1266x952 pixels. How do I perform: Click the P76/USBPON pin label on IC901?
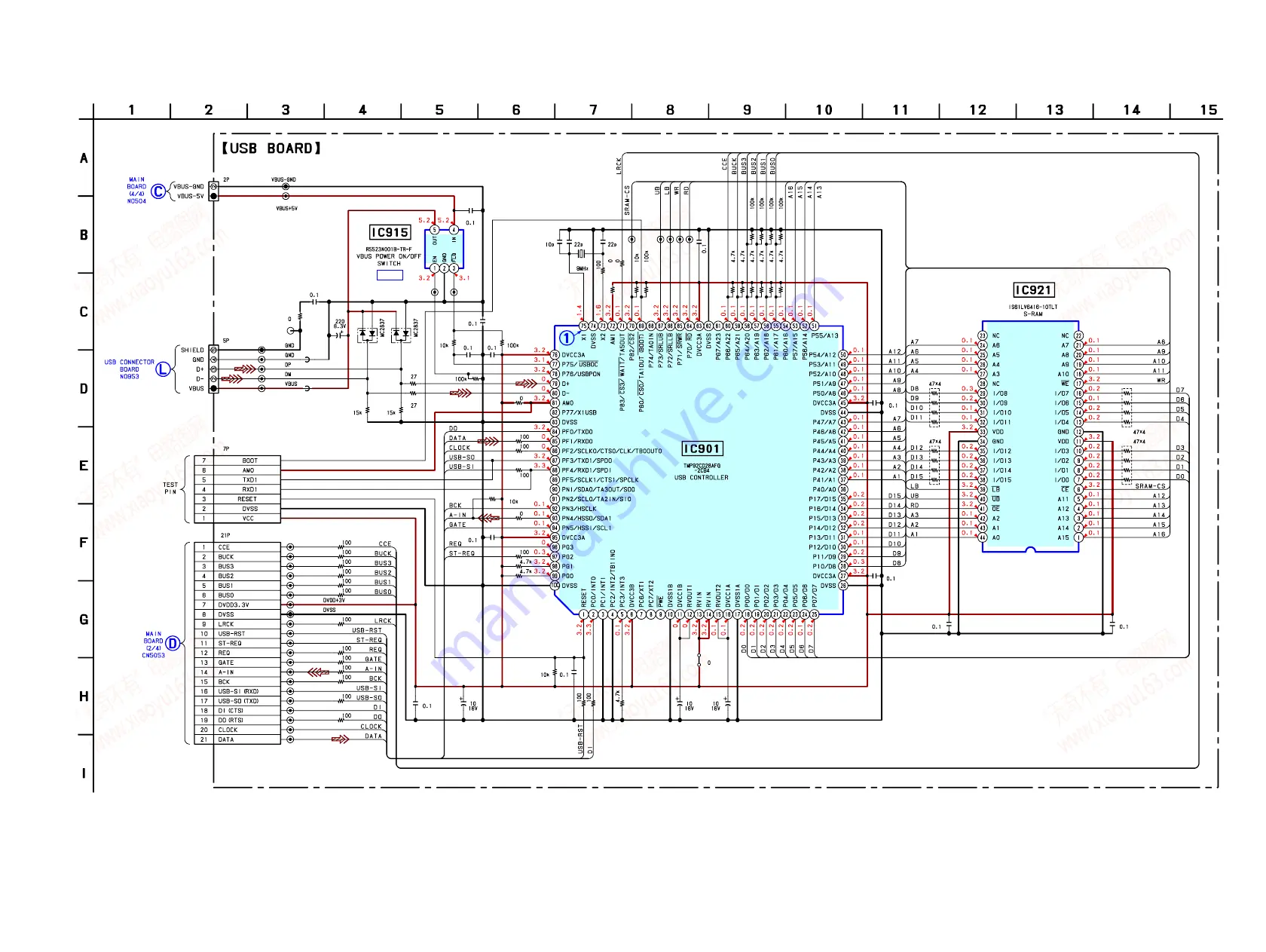581,374
